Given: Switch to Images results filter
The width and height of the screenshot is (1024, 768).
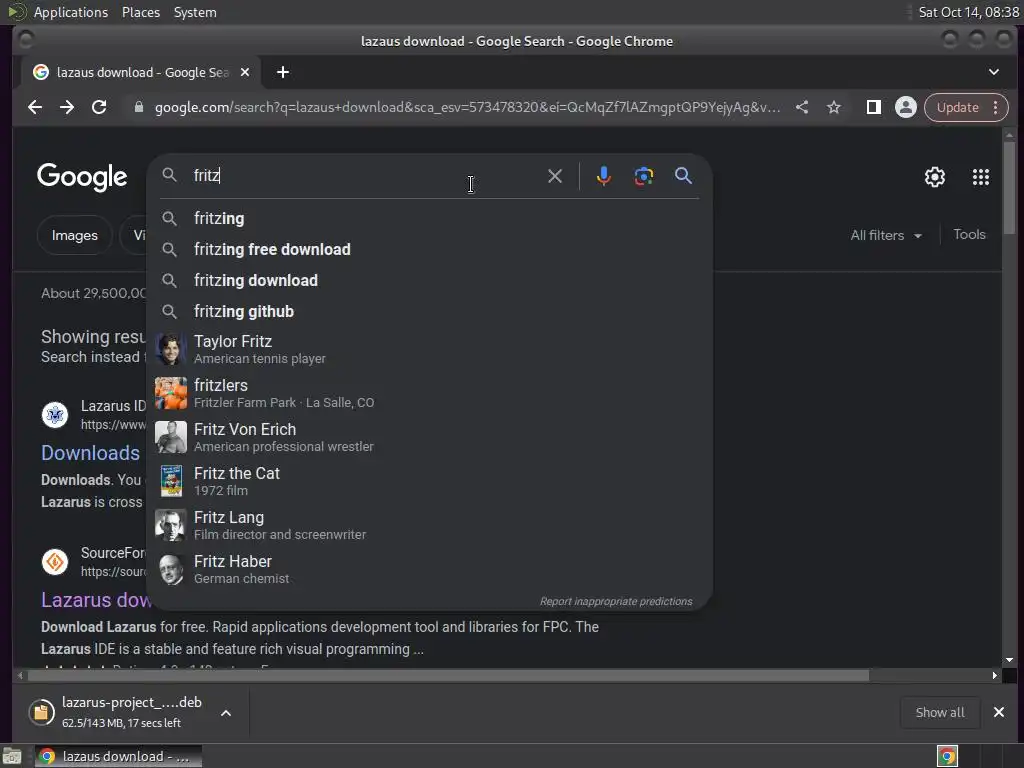Looking at the screenshot, I should coord(74,235).
